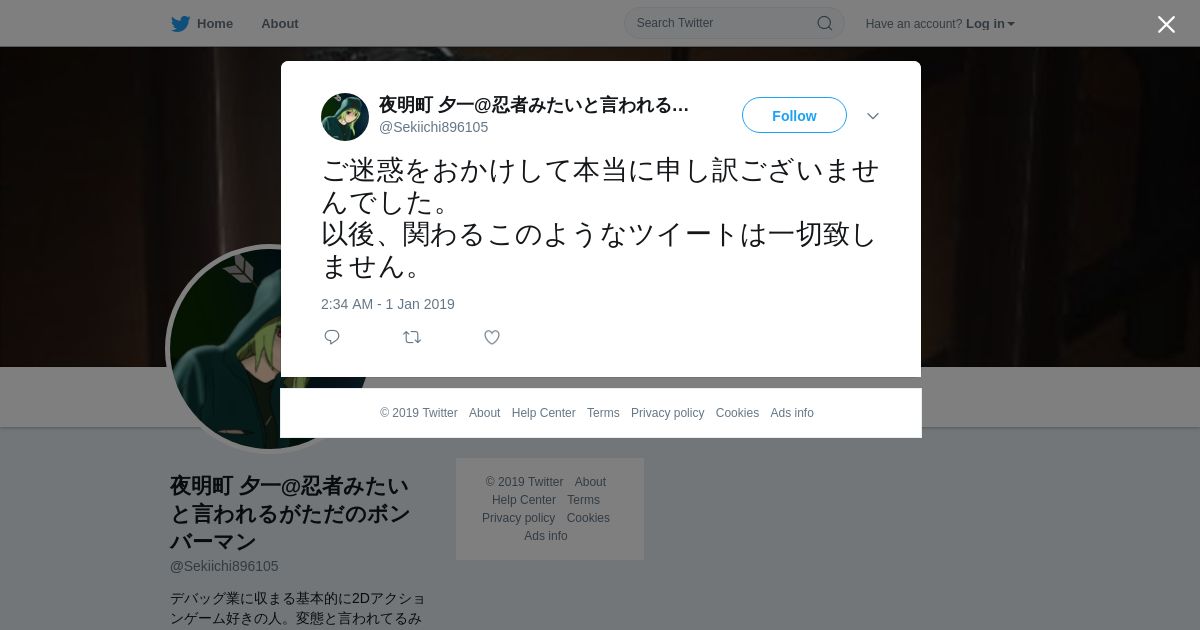Open Help Center link in modal footer
The height and width of the screenshot is (630, 1200).
click(543, 413)
